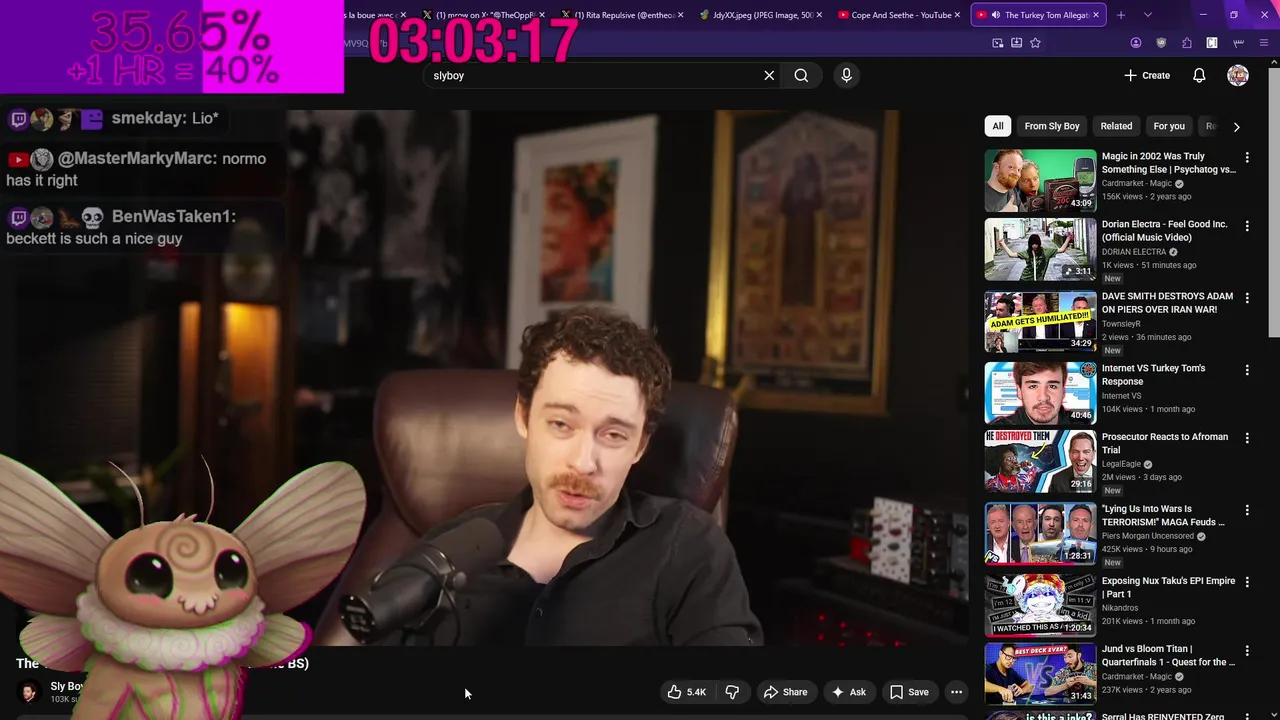Screen dimensions: 1280x720
Task: Click the Ask button below the video
Action: point(848,692)
